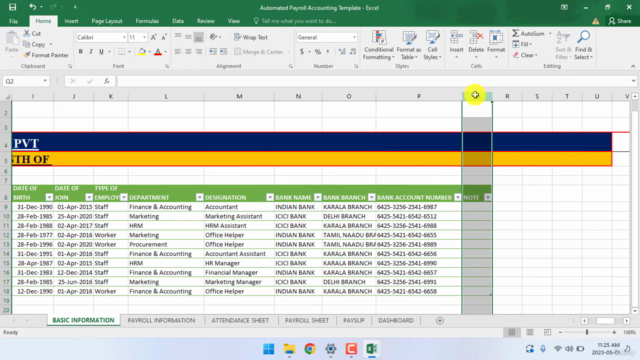640x360 pixels.
Task: Click the Copy icon
Action: pyautogui.click(x=27, y=44)
